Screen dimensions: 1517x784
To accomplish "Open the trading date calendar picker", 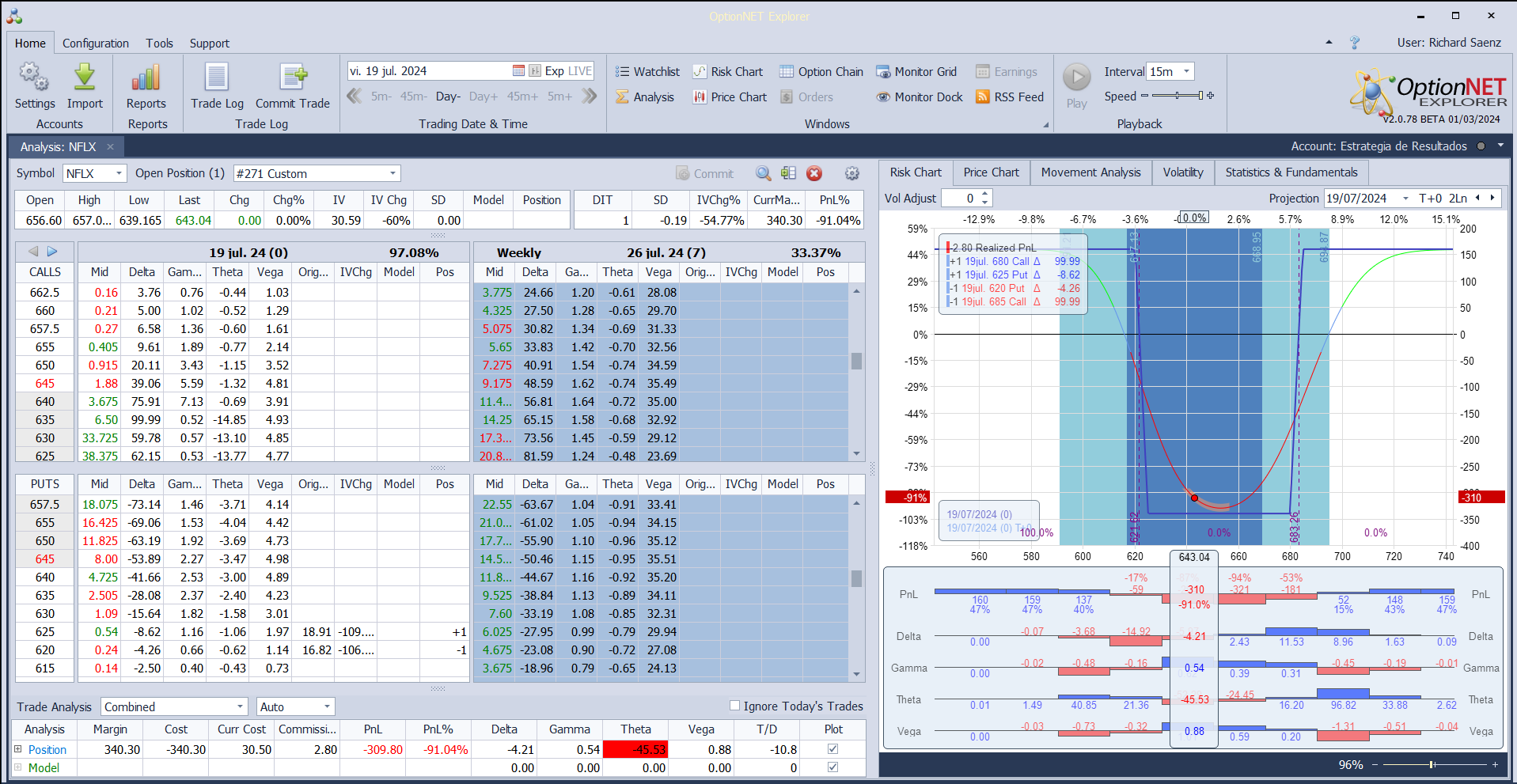I will pyautogui.click(x=518, y=71).
